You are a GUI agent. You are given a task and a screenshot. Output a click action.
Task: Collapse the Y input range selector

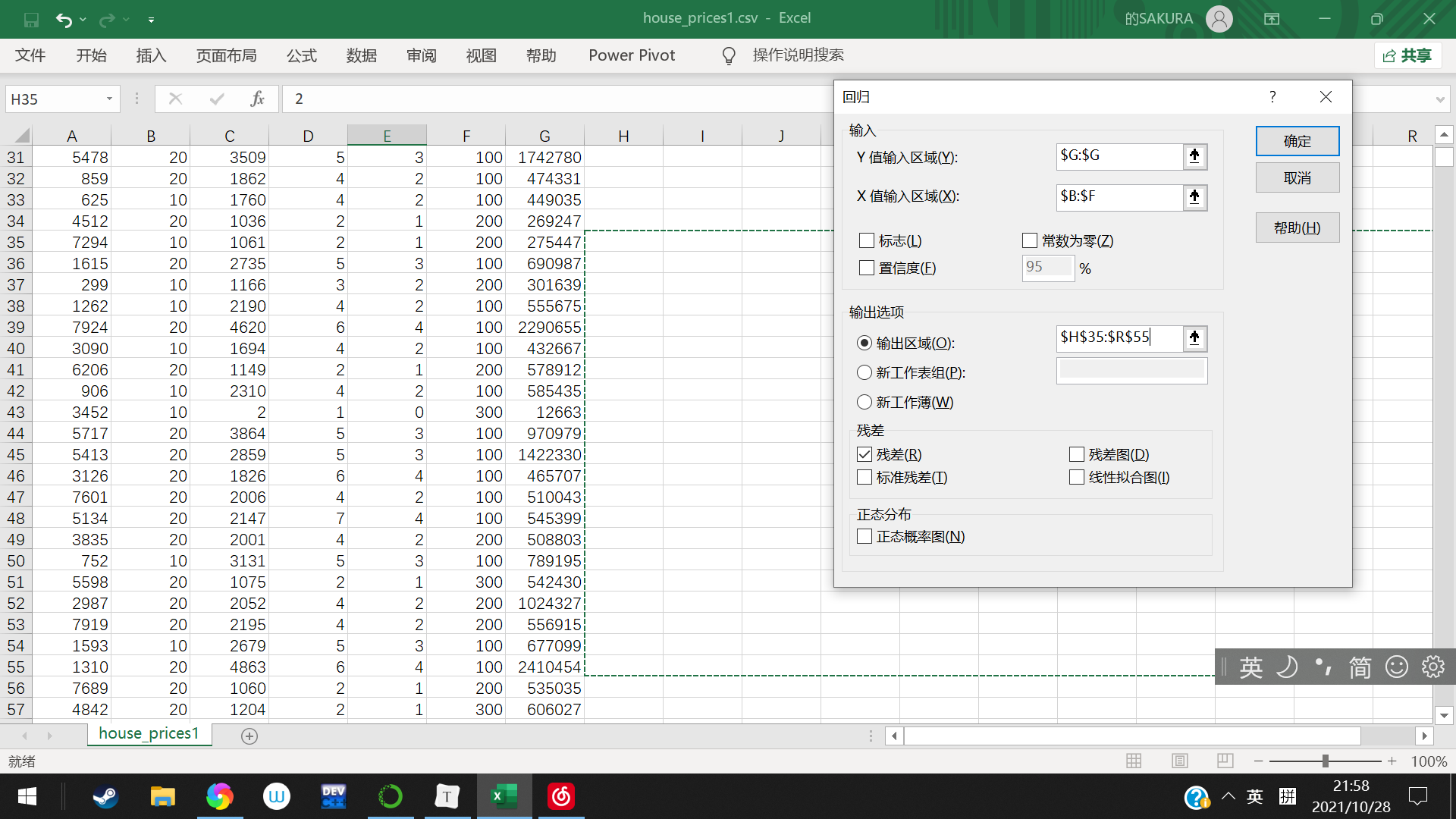tap(1194, 156)
